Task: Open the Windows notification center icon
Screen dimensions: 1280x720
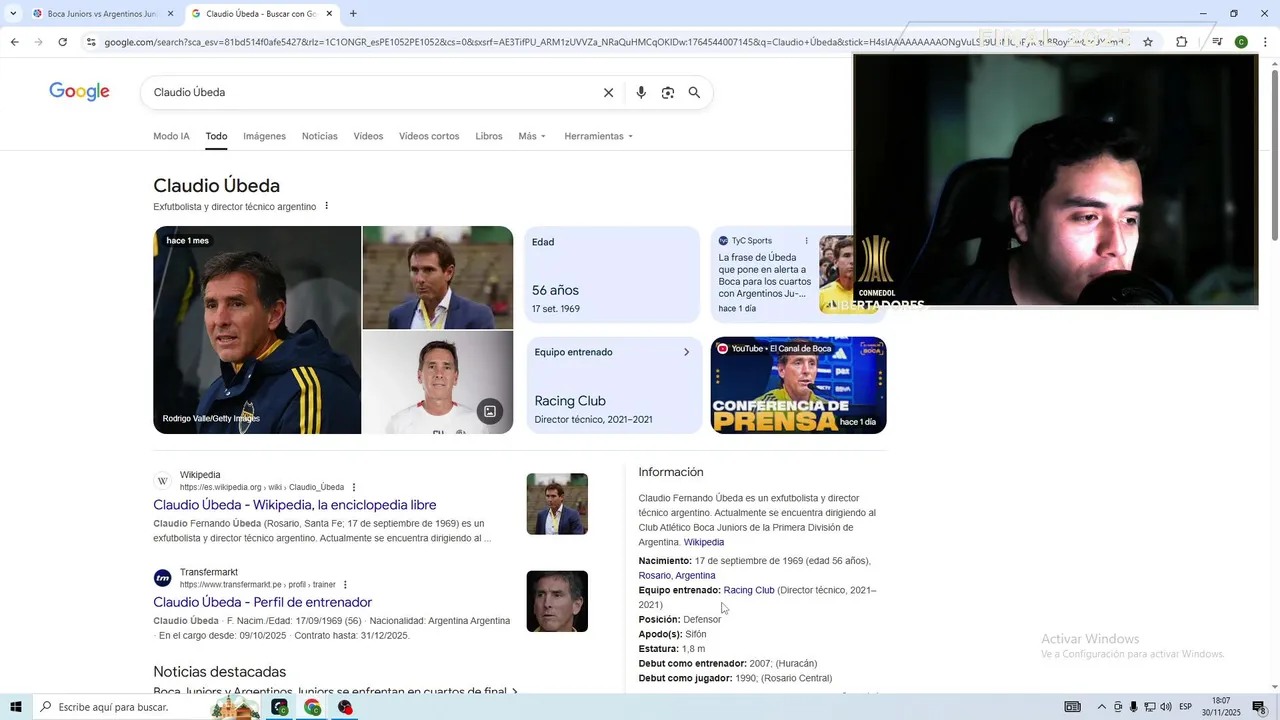Action: [1259, 707]
